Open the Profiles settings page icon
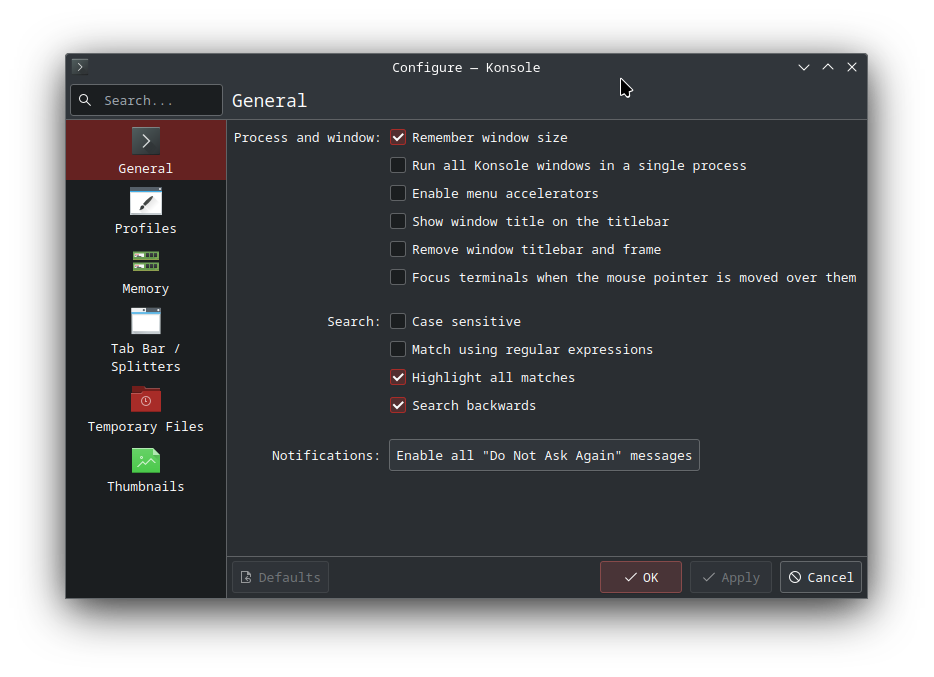The image size is (934, 677). tap(146, 201)
